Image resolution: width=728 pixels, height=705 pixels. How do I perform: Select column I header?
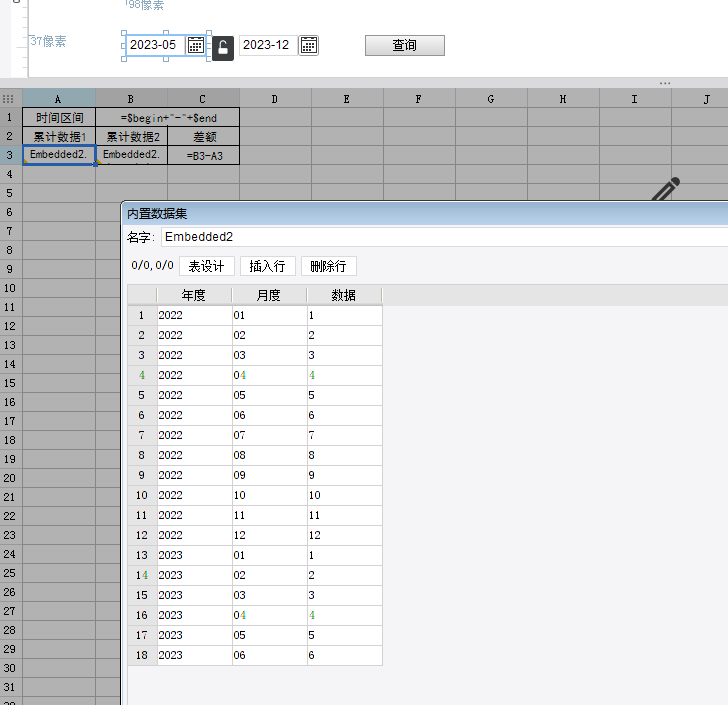tap(635, 99)
